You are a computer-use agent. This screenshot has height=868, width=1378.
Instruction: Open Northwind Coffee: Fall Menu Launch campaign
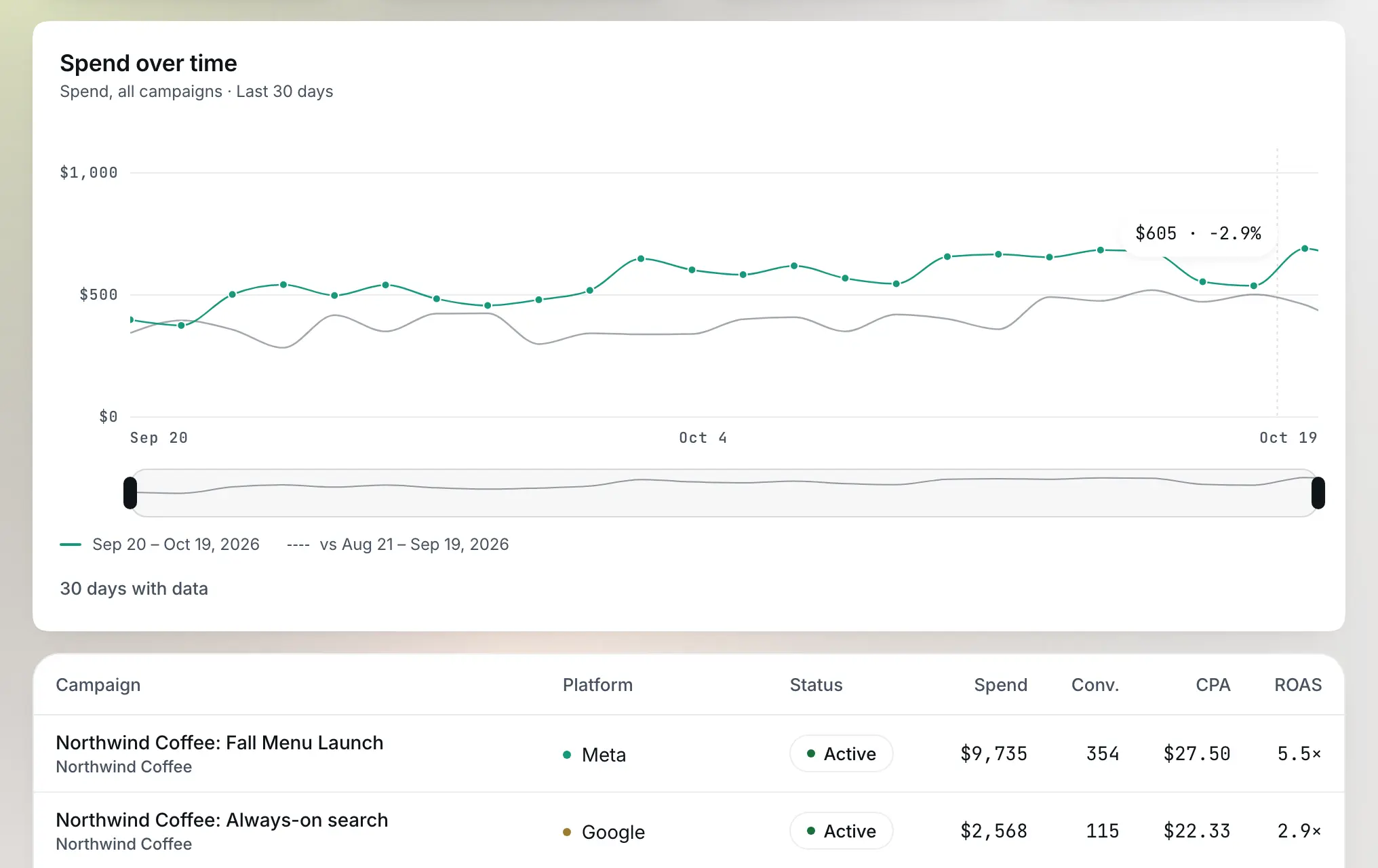pos(219,743)
